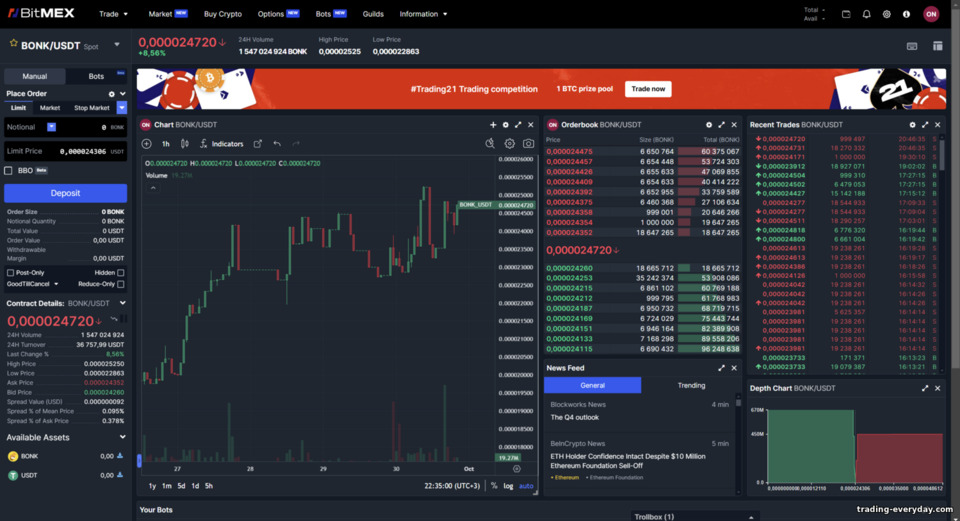The width and height of the screenshot is (960, 521).
Task: Open Place Order settings gear
Action: coord(111,94)
